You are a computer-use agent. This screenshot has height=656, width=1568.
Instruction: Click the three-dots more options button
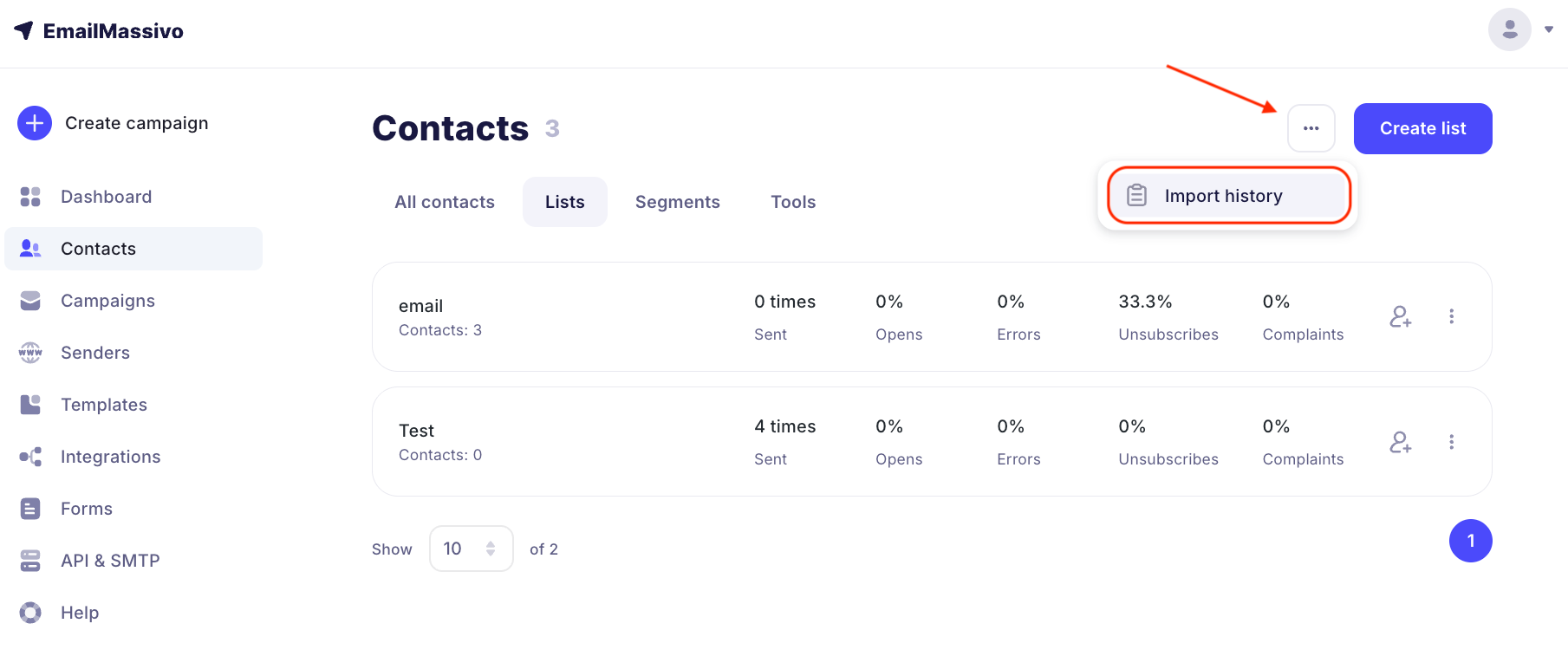1311,128
